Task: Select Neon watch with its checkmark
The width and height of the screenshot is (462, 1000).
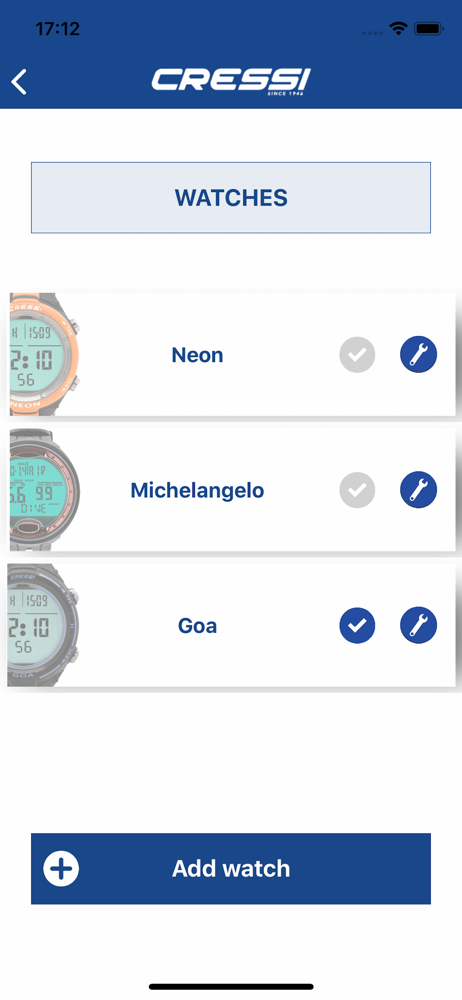Action: (x=357, y=355)
